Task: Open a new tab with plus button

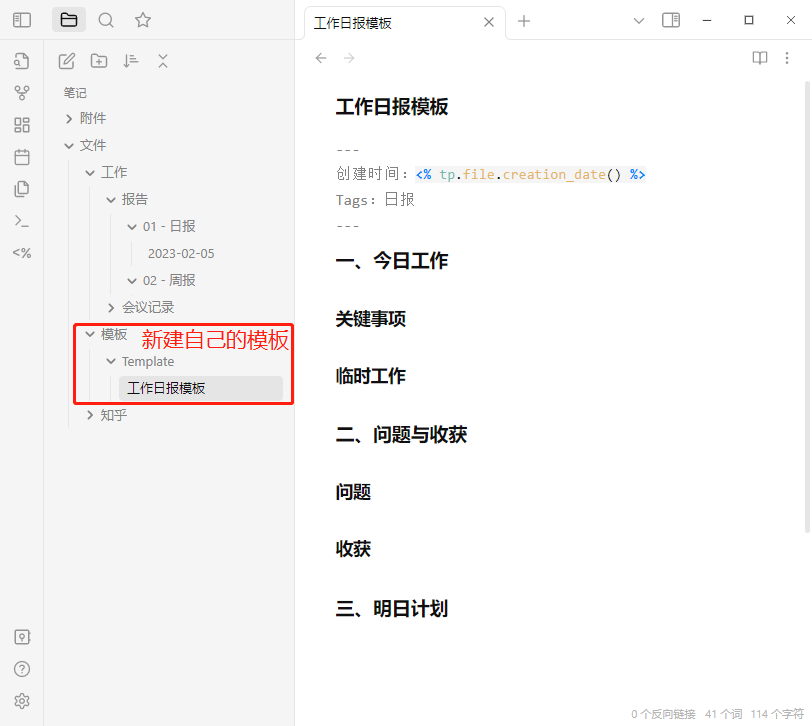Action: pyautogui.click(x=524, y=21)
